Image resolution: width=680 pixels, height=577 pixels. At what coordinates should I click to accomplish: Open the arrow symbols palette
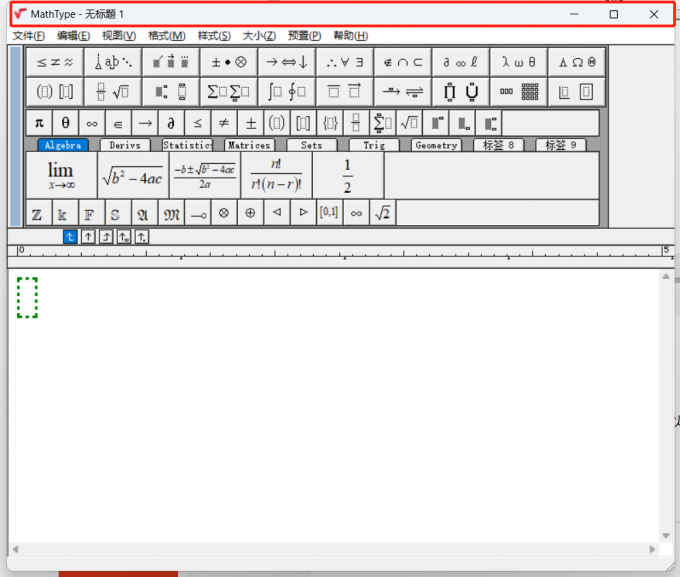coord(287,62)
